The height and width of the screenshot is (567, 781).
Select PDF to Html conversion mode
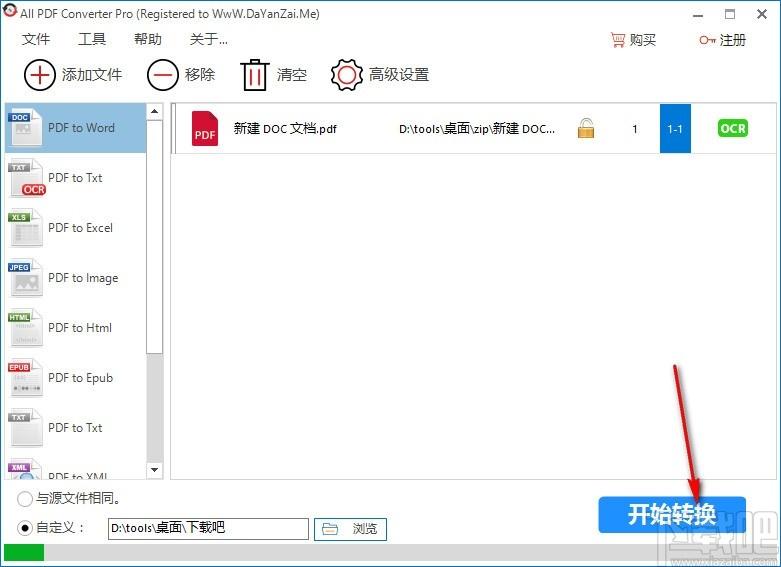tap(76, 328)
